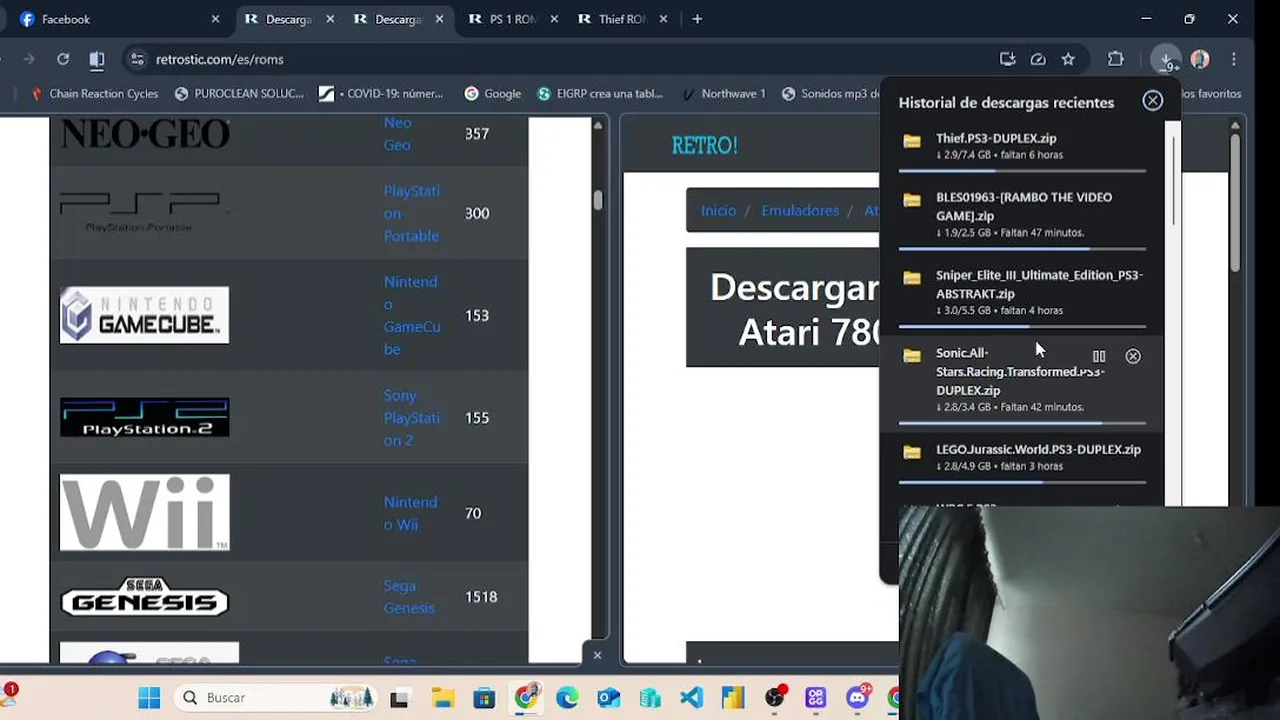Image resolution: width=1280 pixels, height=720 pixels.
Task: Click the Thief download progress bar
Action: [1022, 171]
